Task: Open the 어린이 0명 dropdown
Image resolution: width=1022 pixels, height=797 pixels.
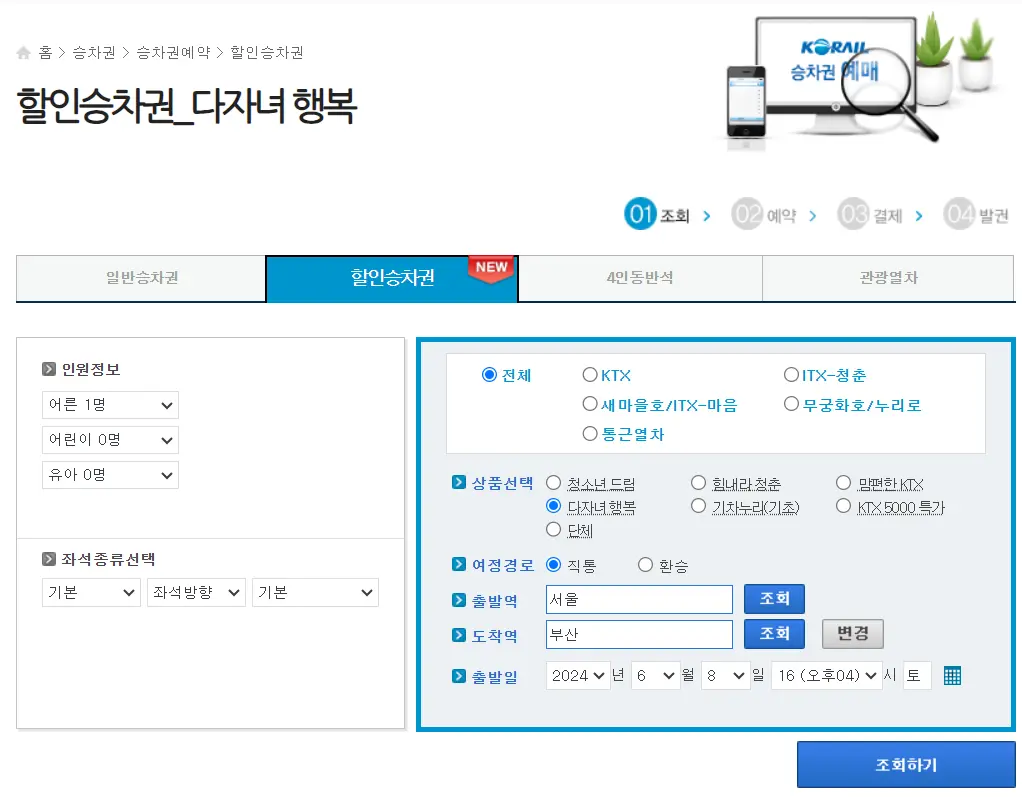Action: 110,440
